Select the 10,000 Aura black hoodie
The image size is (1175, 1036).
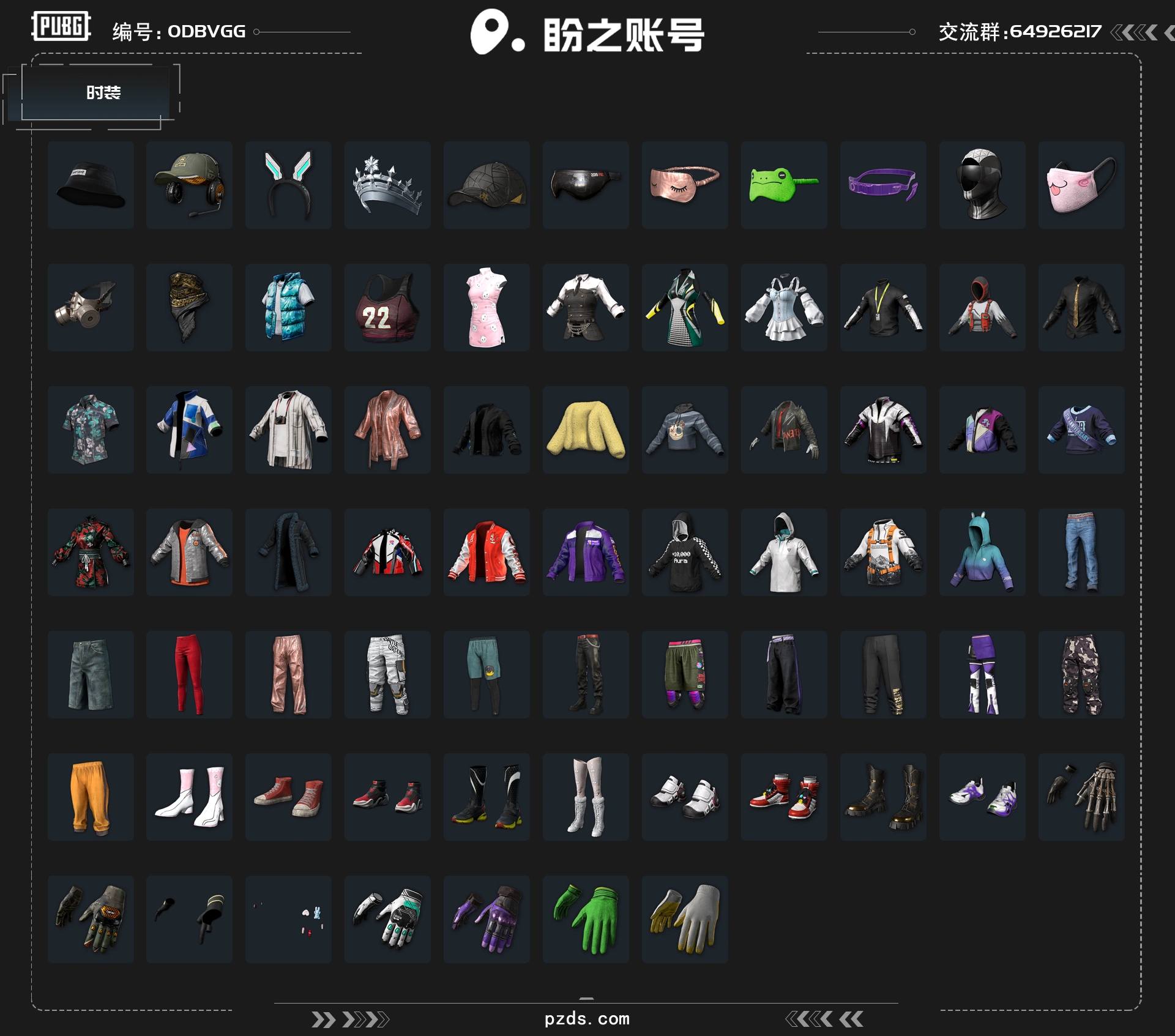pyautogui.click(x=685, y=552)
